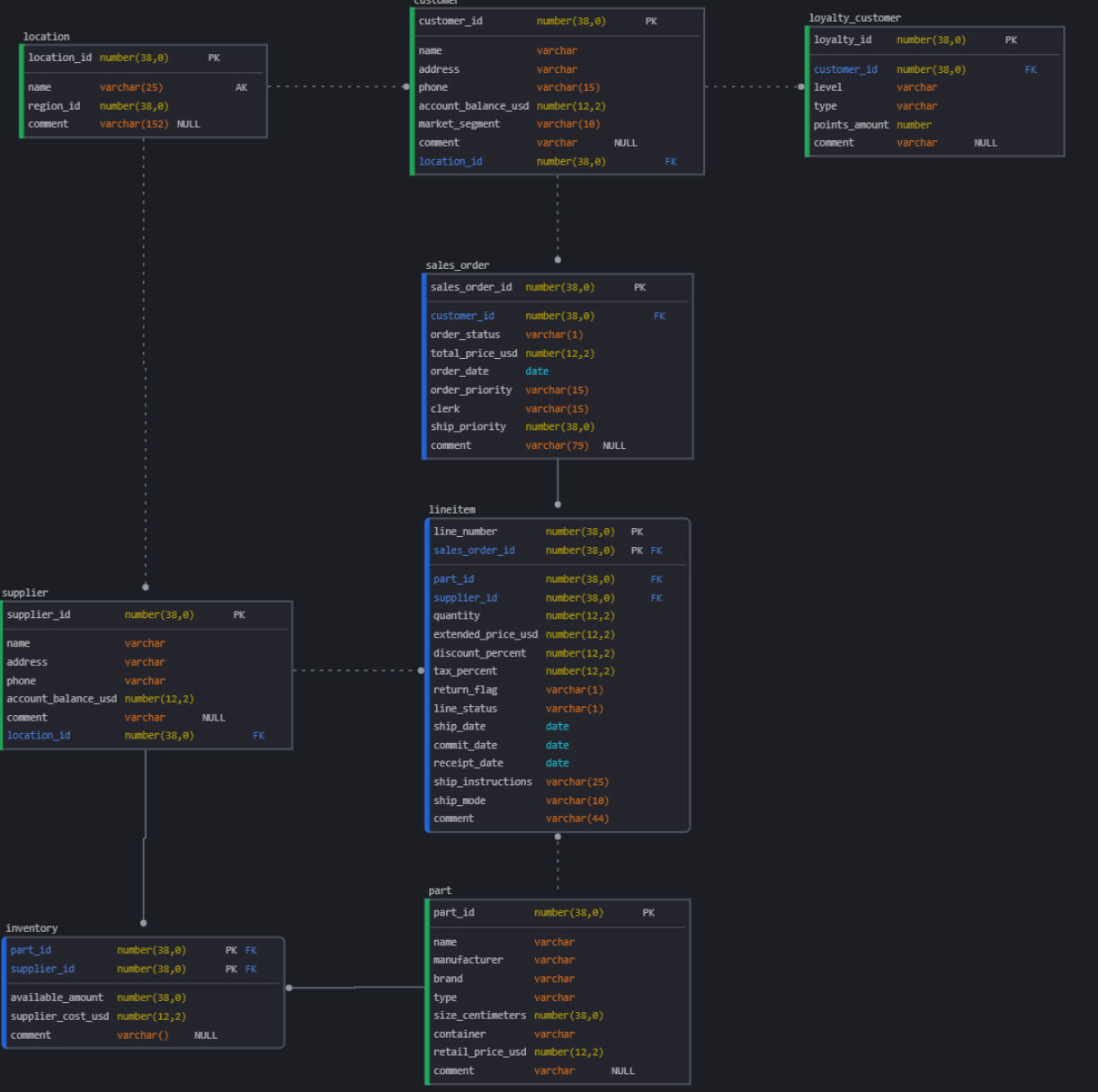Select supplier_cost_usd column in inventory table

(x=59, y=1016)
